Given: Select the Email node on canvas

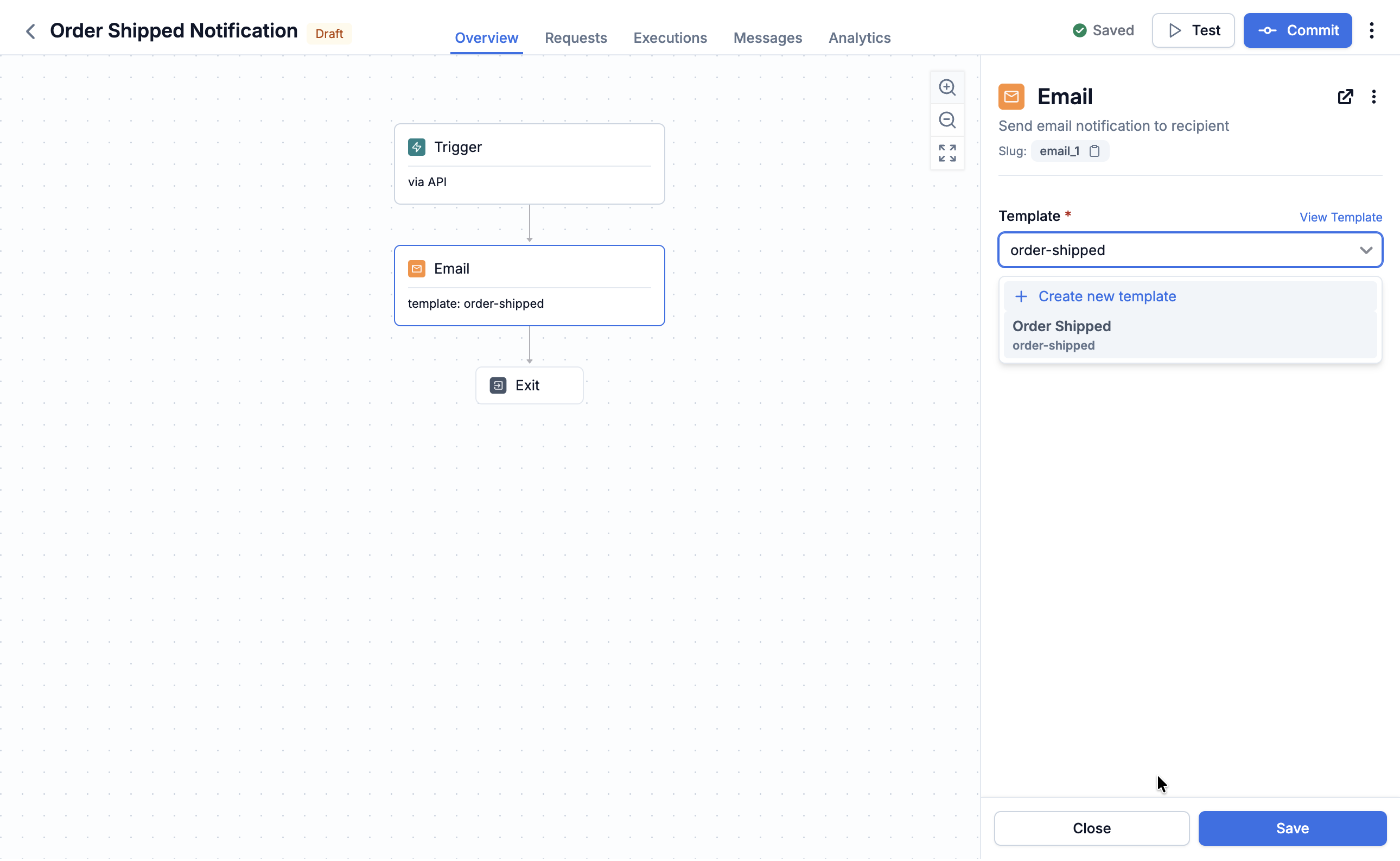Looking at the screenshot, I should (529, 286).
